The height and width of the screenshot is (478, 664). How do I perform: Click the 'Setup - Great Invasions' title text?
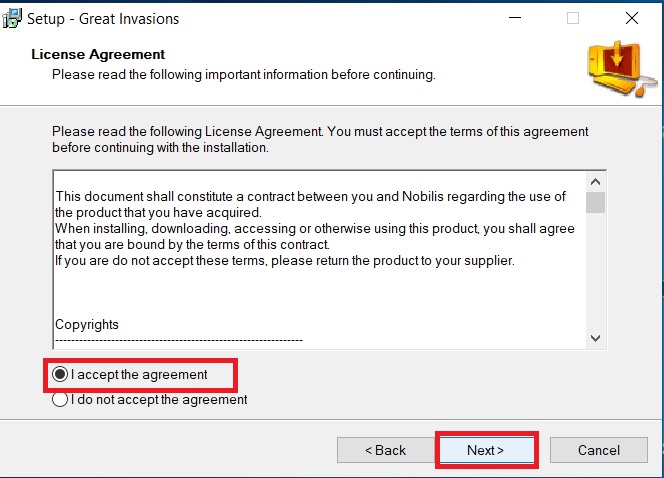[x=103, y=19]
